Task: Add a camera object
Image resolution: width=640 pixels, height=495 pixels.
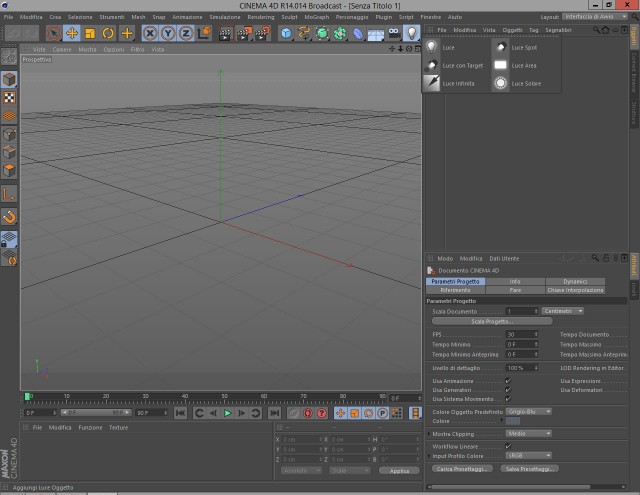Action: [x=394, y=33]
